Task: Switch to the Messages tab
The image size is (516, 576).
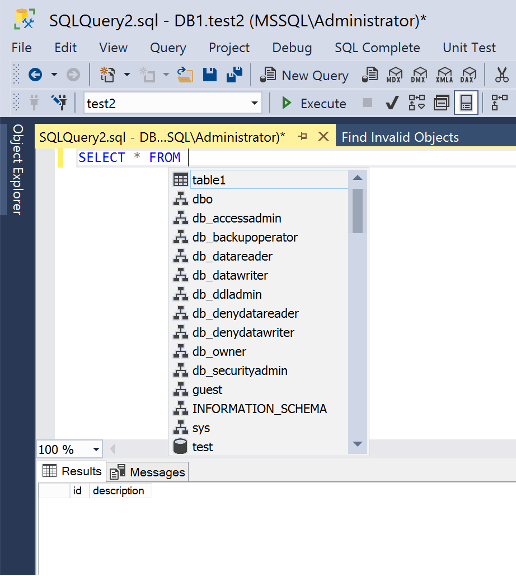Action: pos(148,472)
